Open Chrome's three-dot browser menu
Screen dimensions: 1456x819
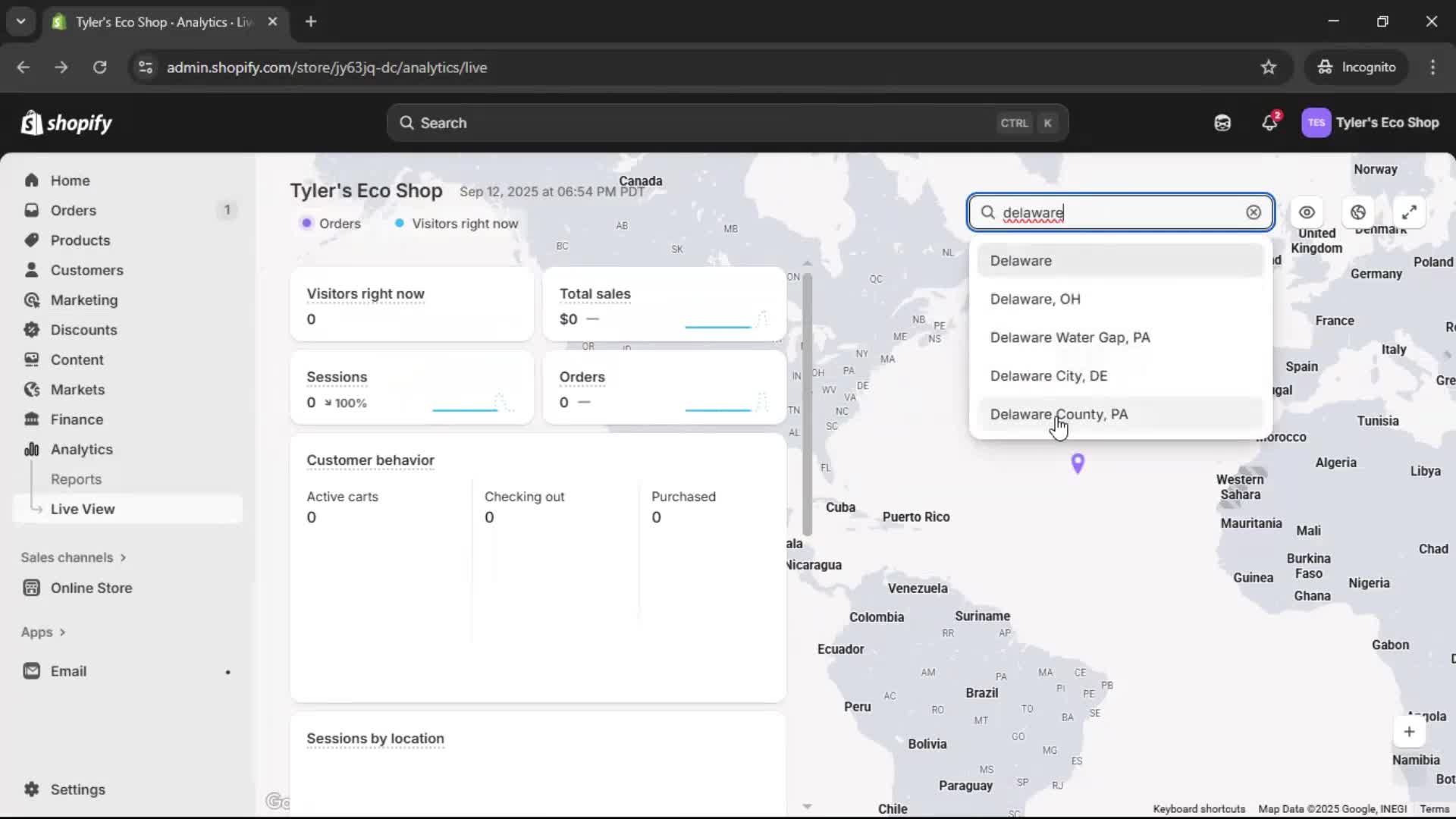(1433, 67)
